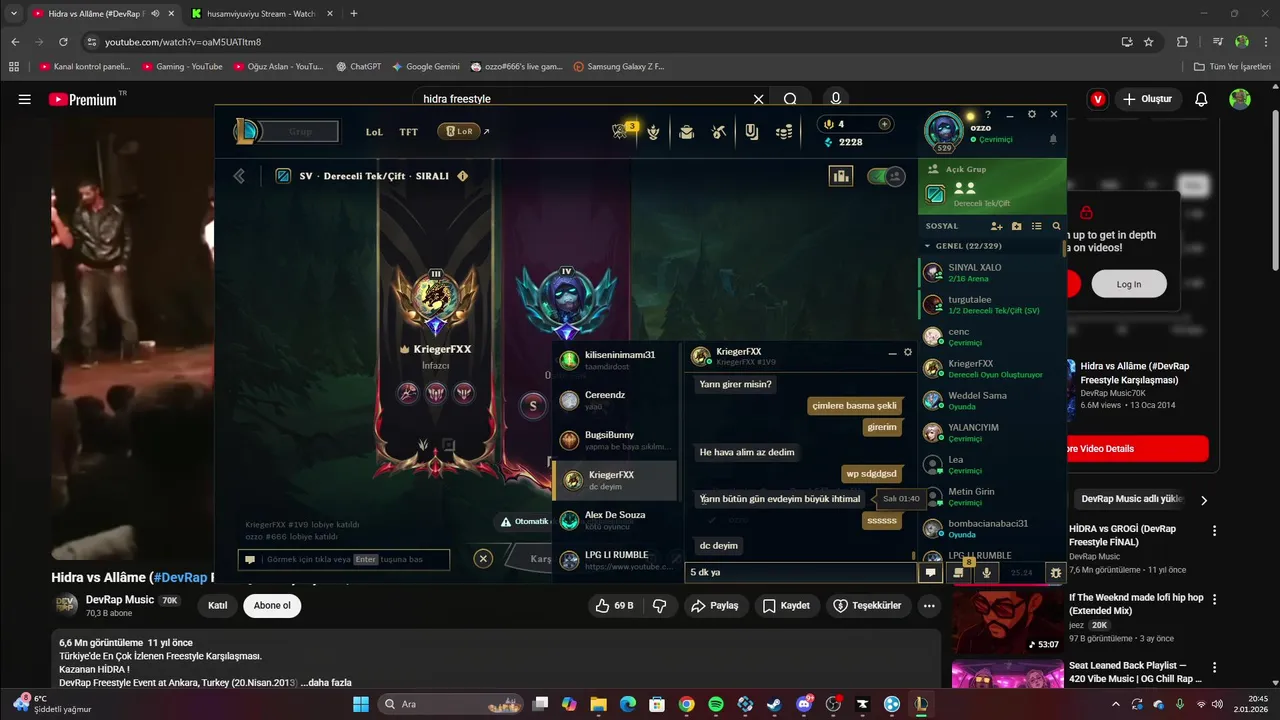Search friends with magnifier icon
Viewport: 1280px width, 720px height.
point(1056,226)
